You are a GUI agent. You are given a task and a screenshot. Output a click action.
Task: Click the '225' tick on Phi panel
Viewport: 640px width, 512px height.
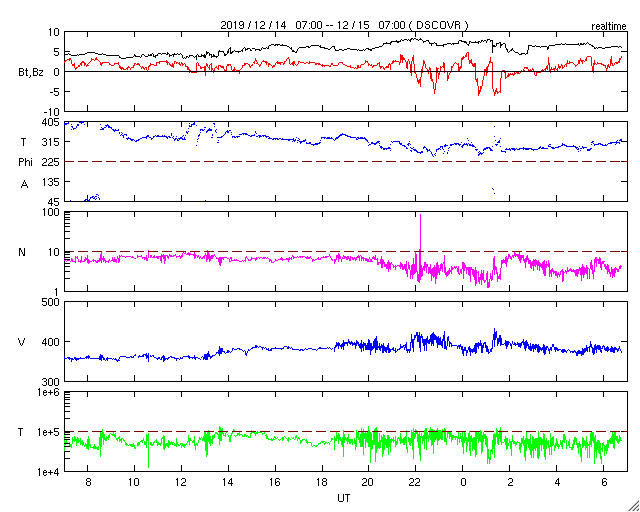(x=51, y=163)
